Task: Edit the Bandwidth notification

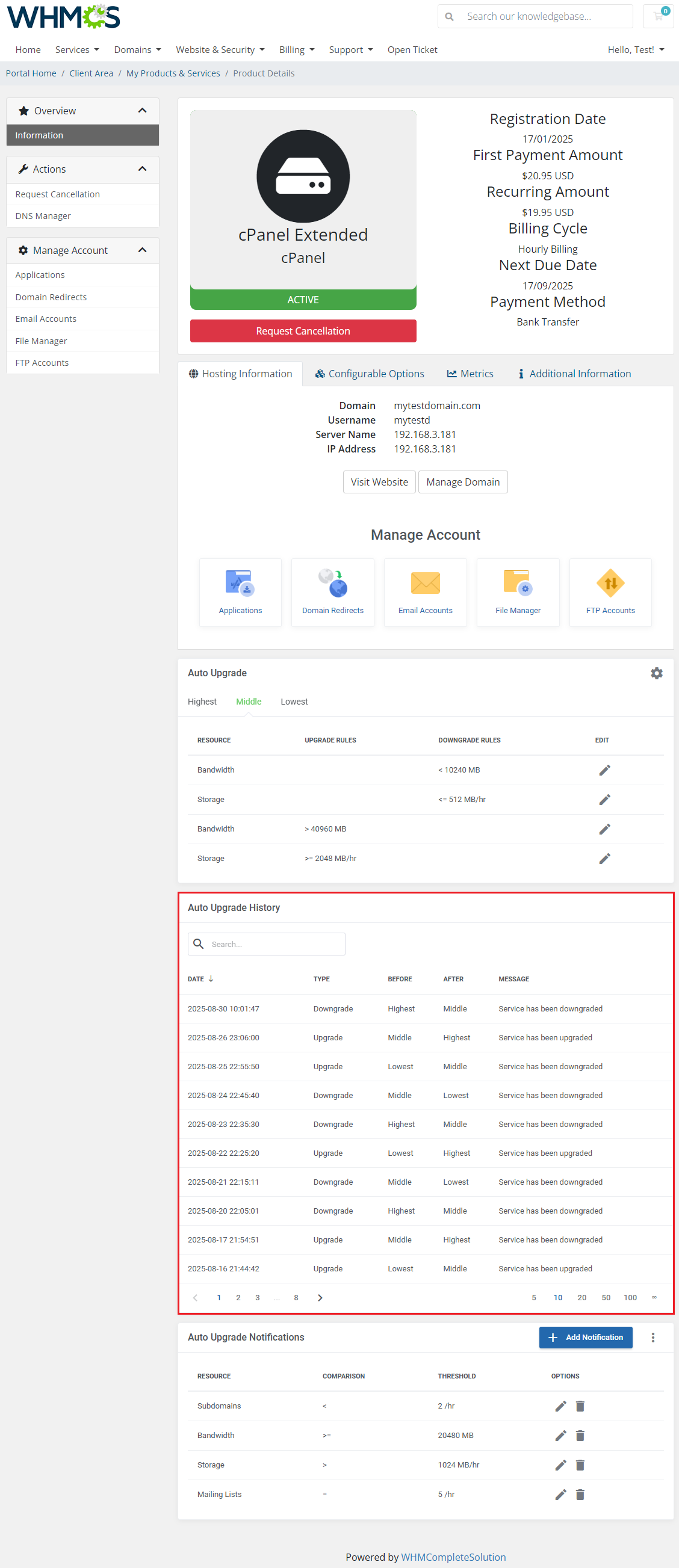Action: click(x=560, y=1435)
